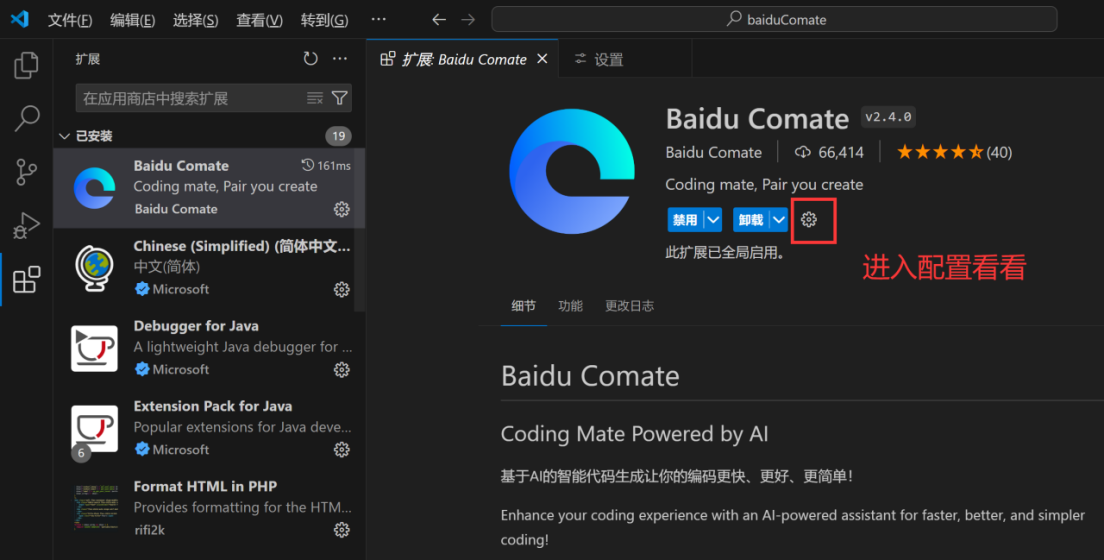Viewport: 1104px width, 560px height.
Task: Click the 卸载 button
Action: pyautogui.click(x=751, y=220)
